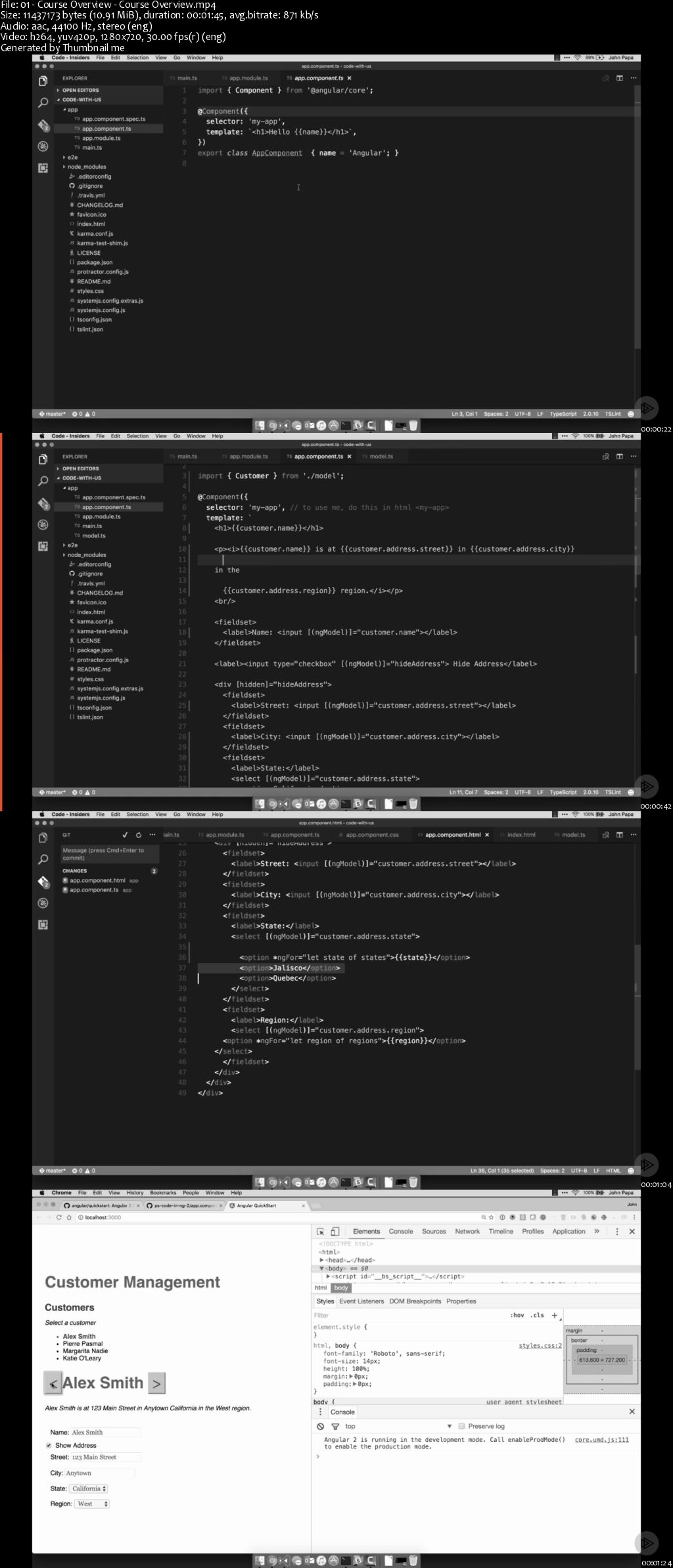The height and width of the screenshot is (1568, 673).
Task: Expand the padding property triangle in Styles
Action: [x=356, y=1383]
